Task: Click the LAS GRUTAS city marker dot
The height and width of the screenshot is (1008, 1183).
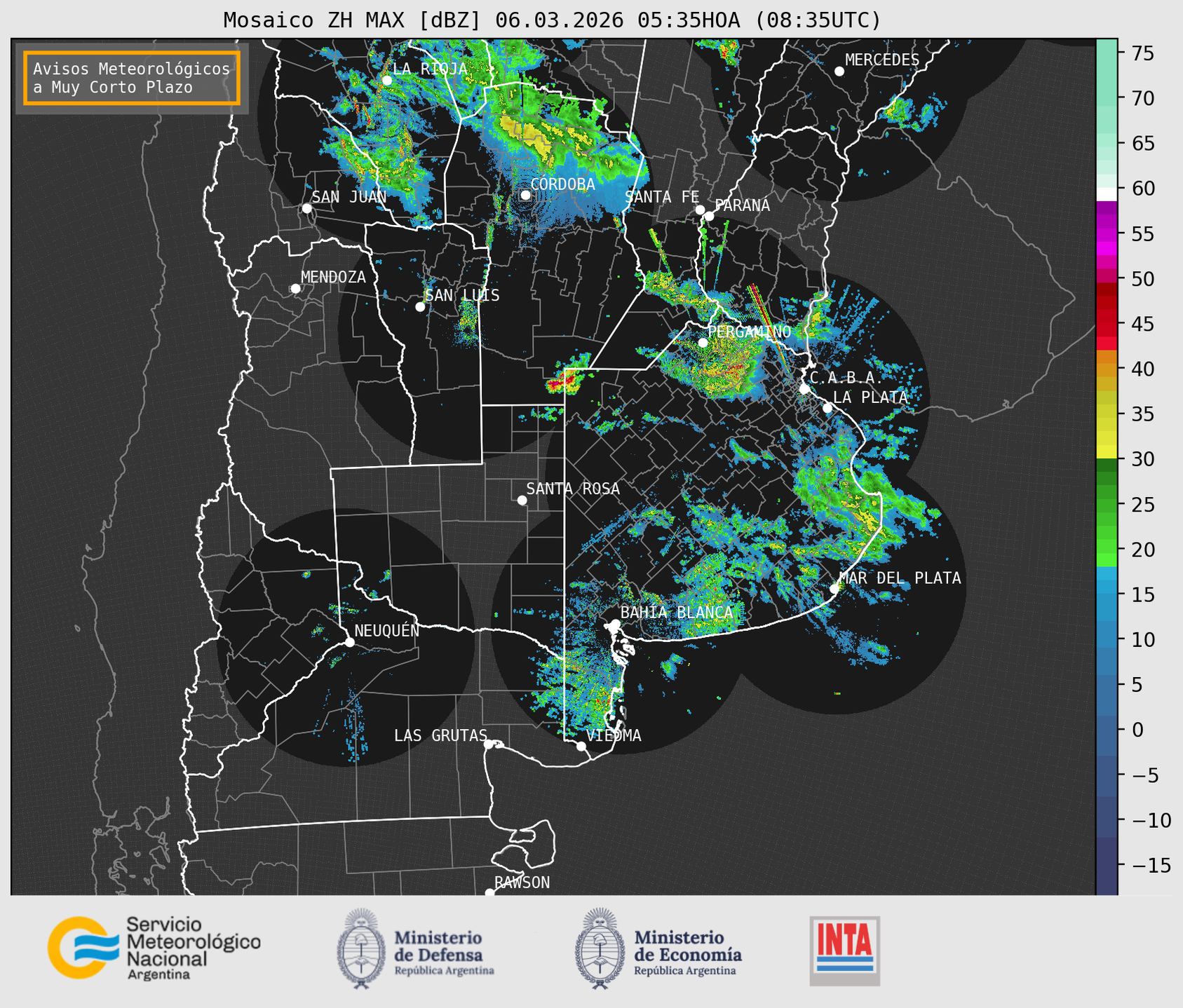Action: click(x=488, y=744)
